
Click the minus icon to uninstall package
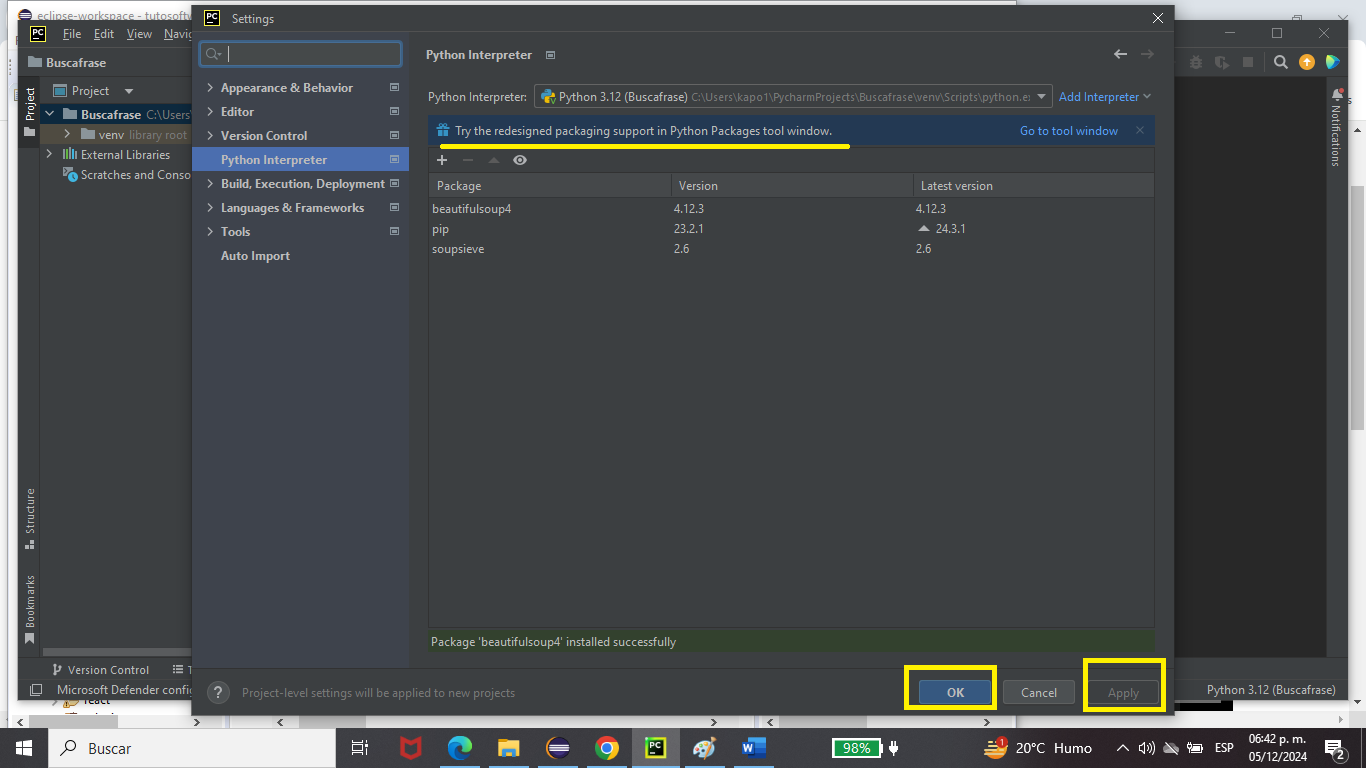tap(467, 160)
